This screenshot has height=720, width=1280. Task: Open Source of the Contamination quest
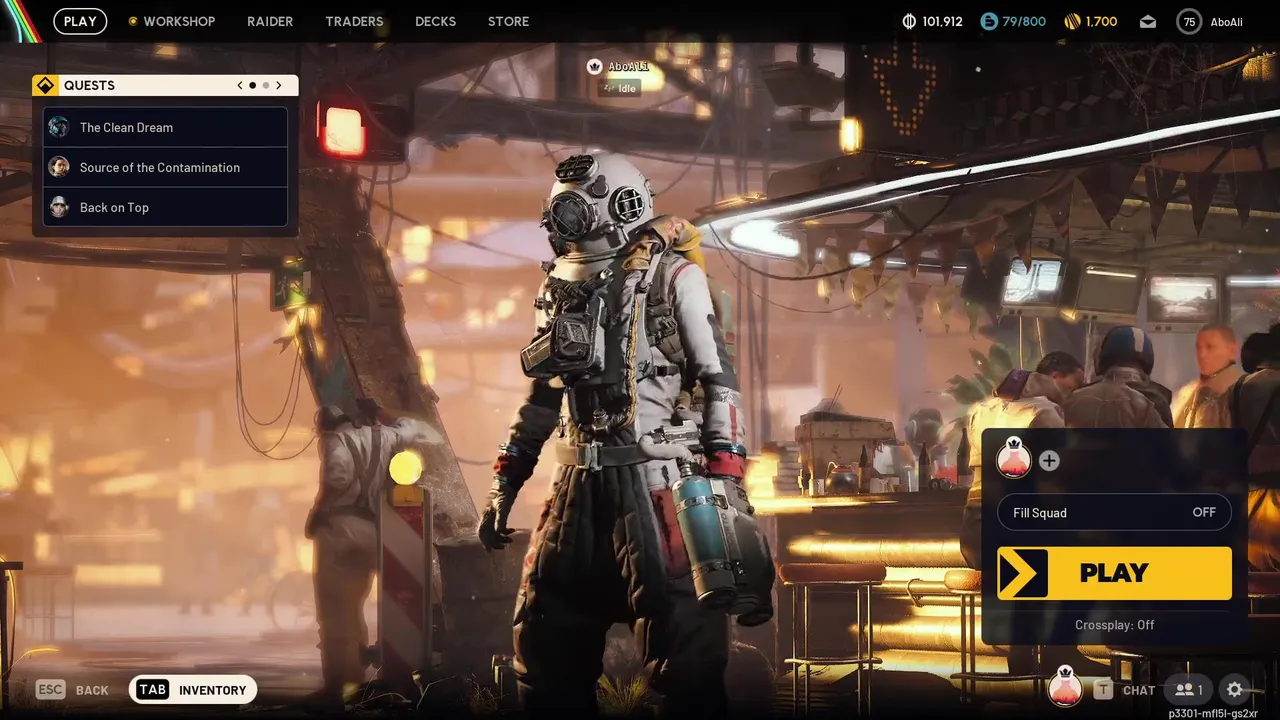click(x=166, y=167)
